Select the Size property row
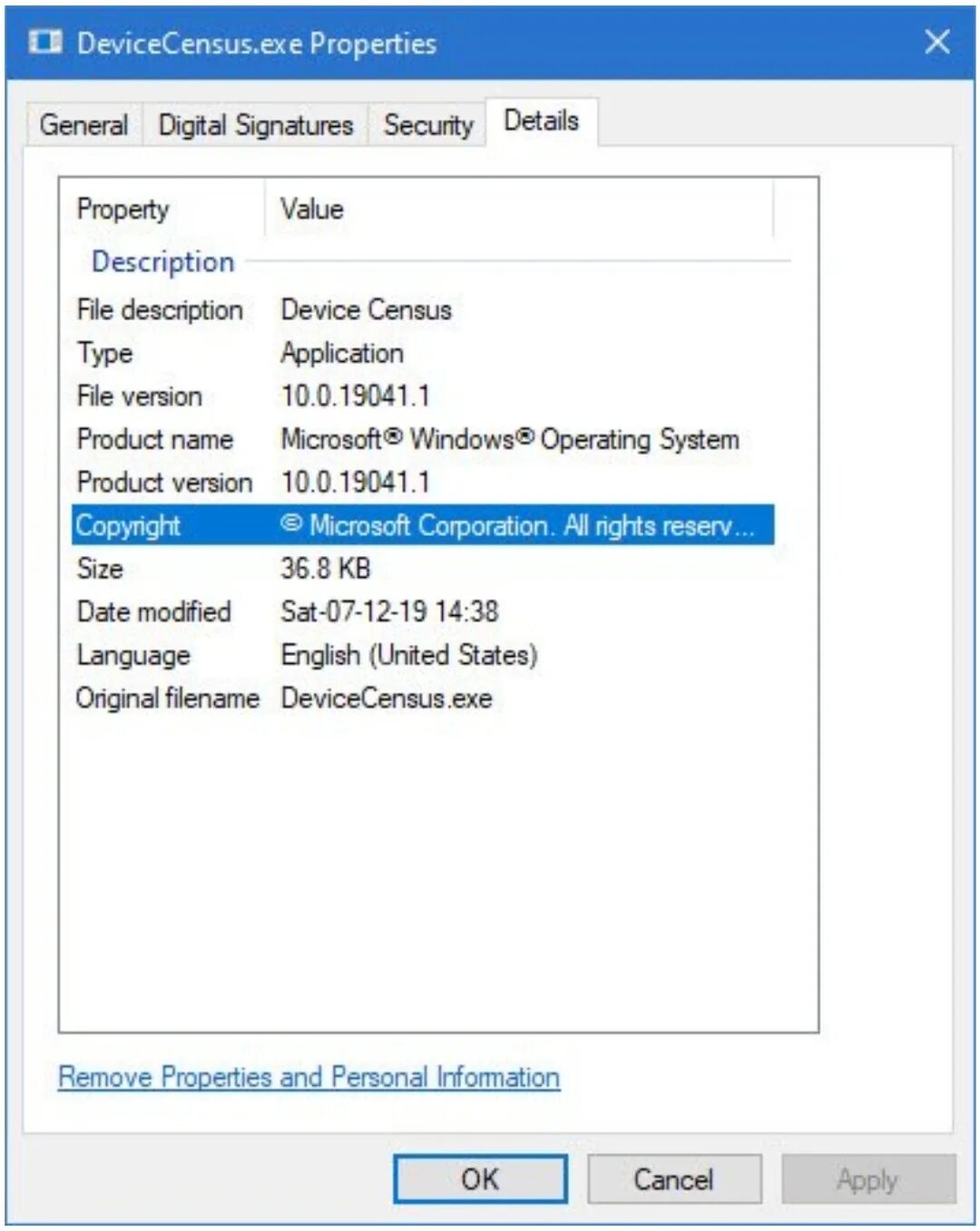Screen dimensions: 980x1231 coord(423,569)
